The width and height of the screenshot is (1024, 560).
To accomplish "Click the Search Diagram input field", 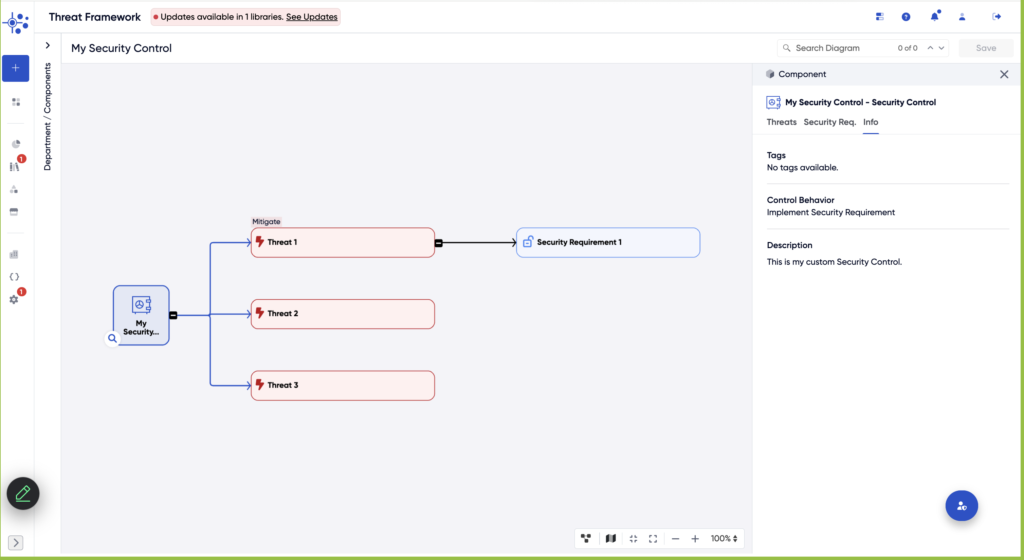I will point(840,48).
